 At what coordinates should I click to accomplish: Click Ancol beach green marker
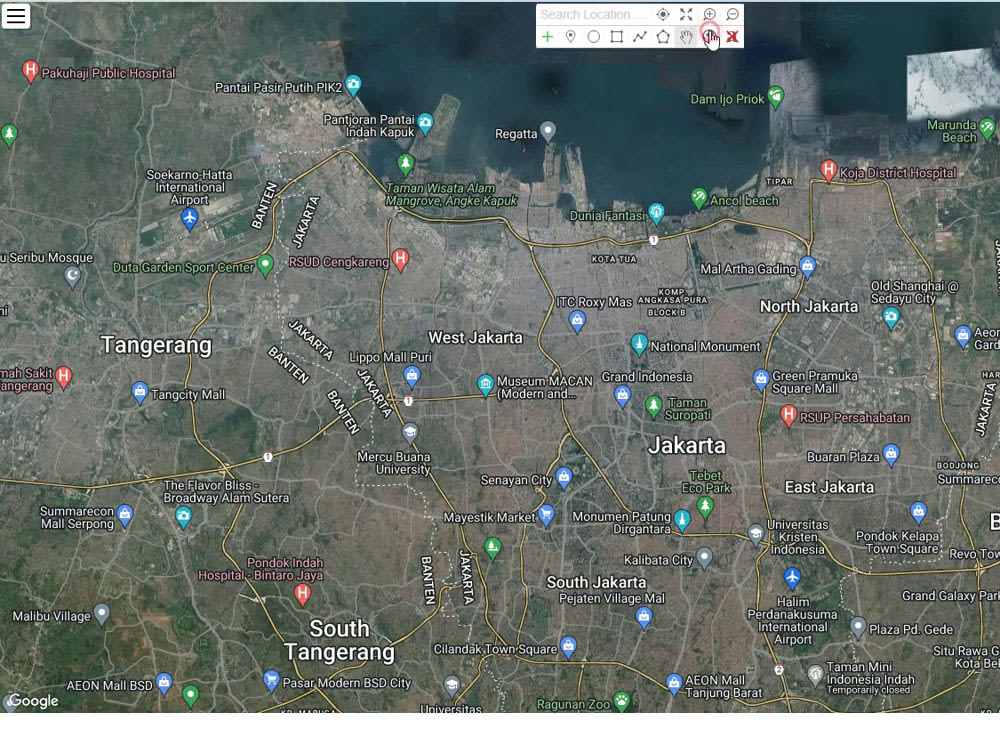coord(699,198)
